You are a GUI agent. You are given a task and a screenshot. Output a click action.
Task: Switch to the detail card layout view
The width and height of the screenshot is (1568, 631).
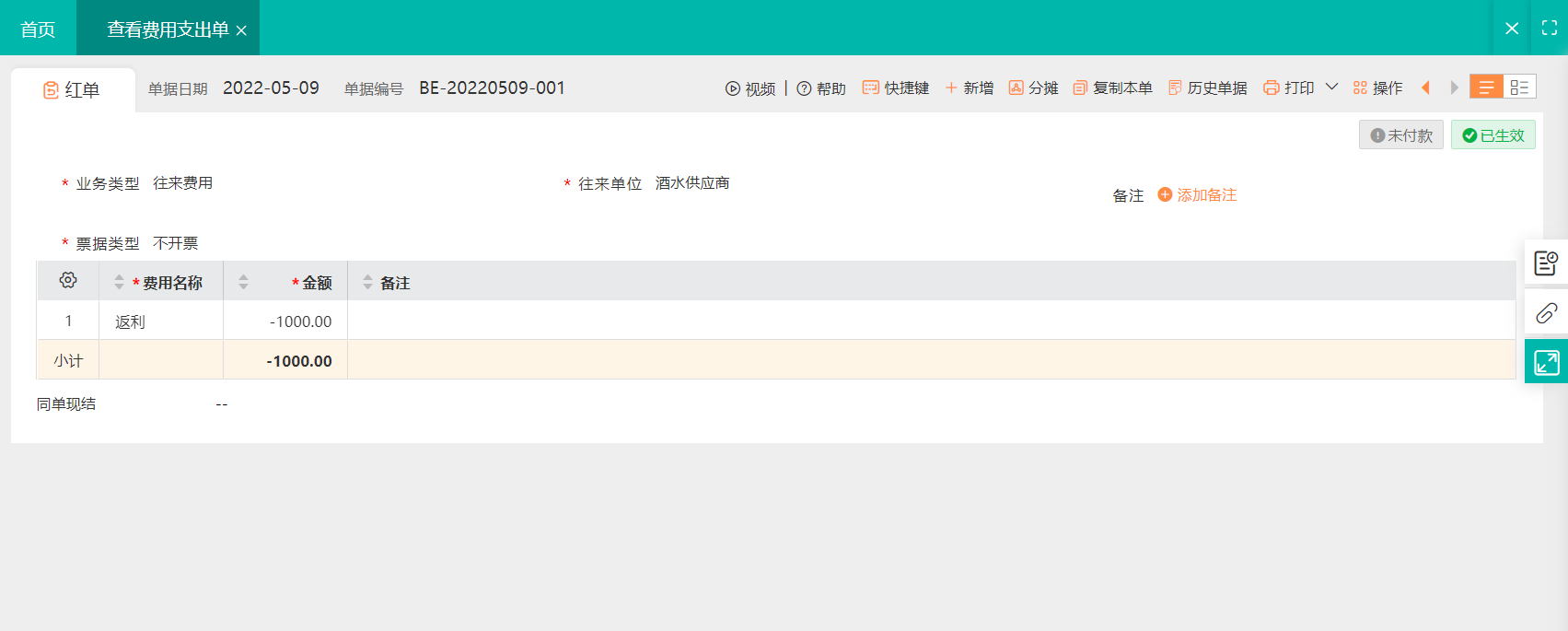click(x=1519, y=88)
